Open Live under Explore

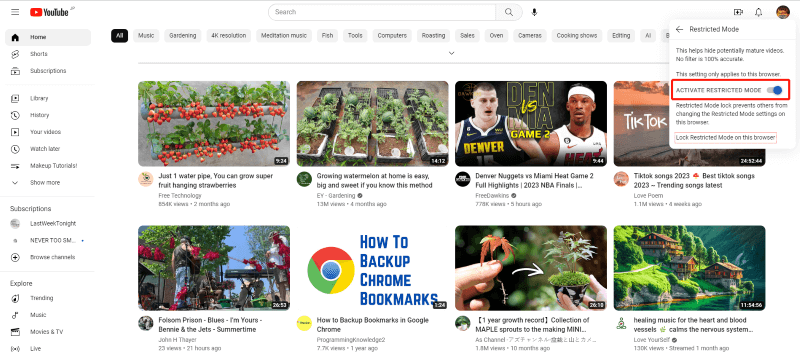[x=48, y=349]
